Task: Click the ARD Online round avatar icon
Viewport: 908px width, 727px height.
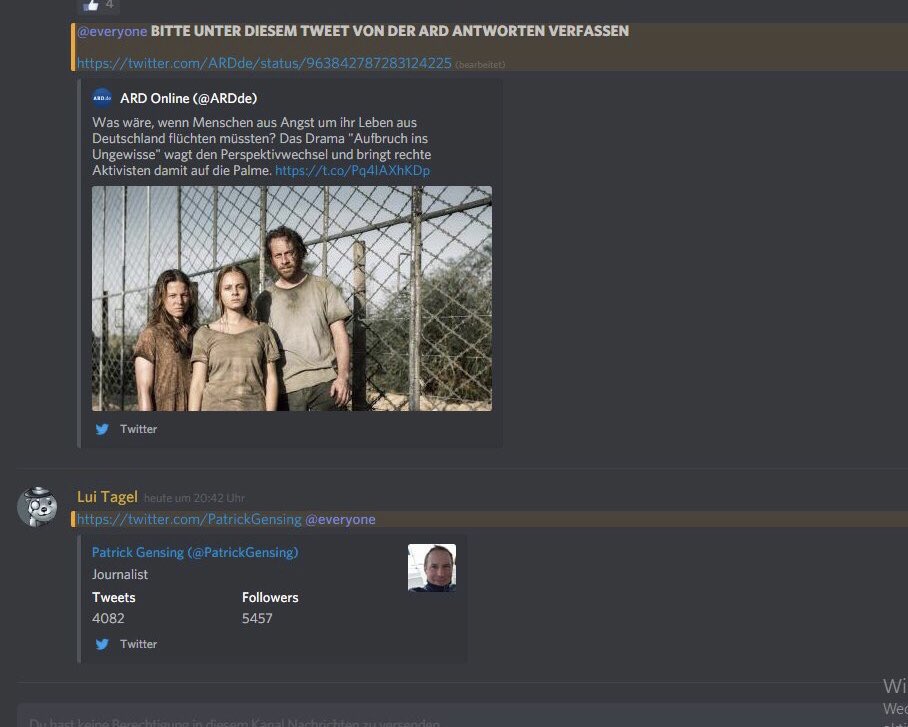Action: [102, 98]
